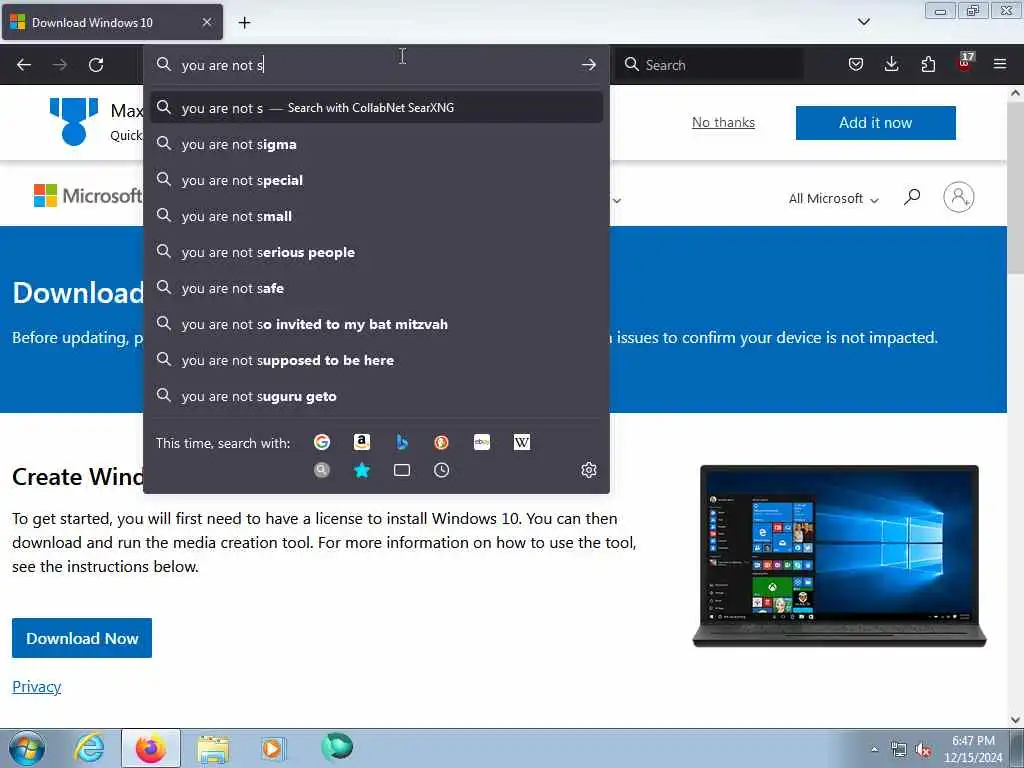Open Windows Media Player in taskbar
1024x768 pixels.
[273, 748]
